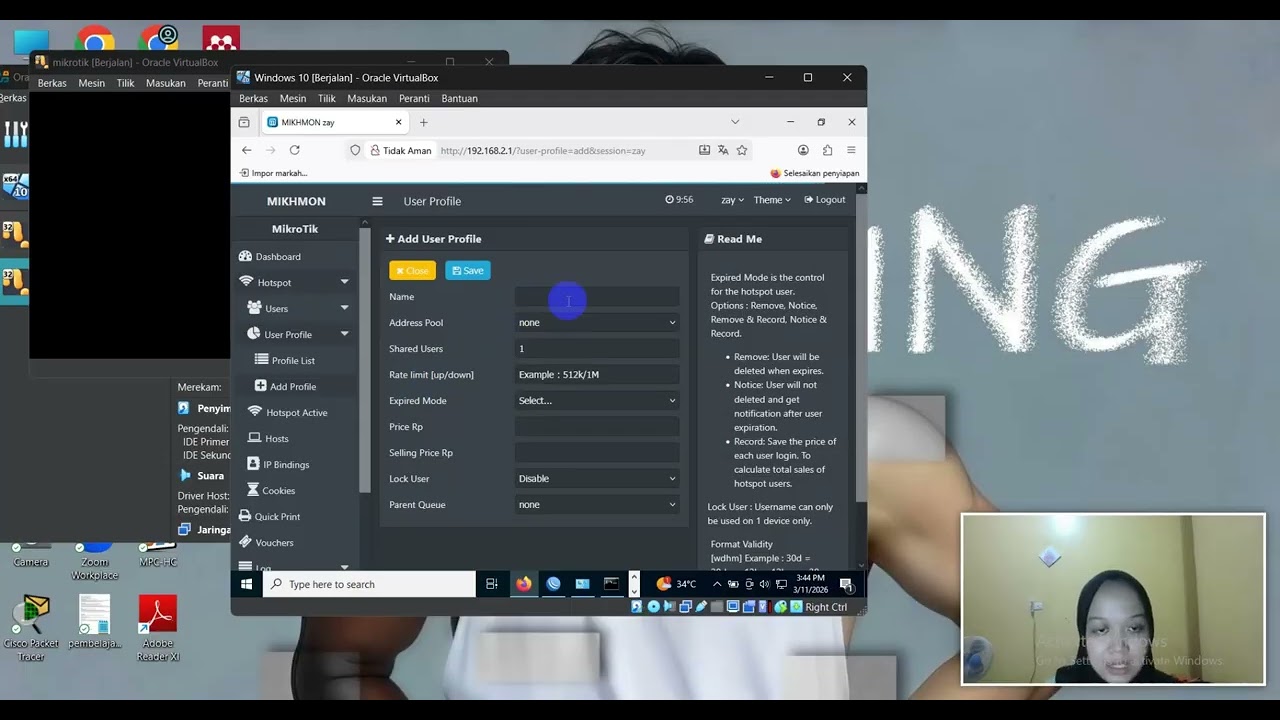Viewport: 1280px width, 720px height.
Task: Select the MIKHMON zay browser tab
Action: (x=335, y=122)
